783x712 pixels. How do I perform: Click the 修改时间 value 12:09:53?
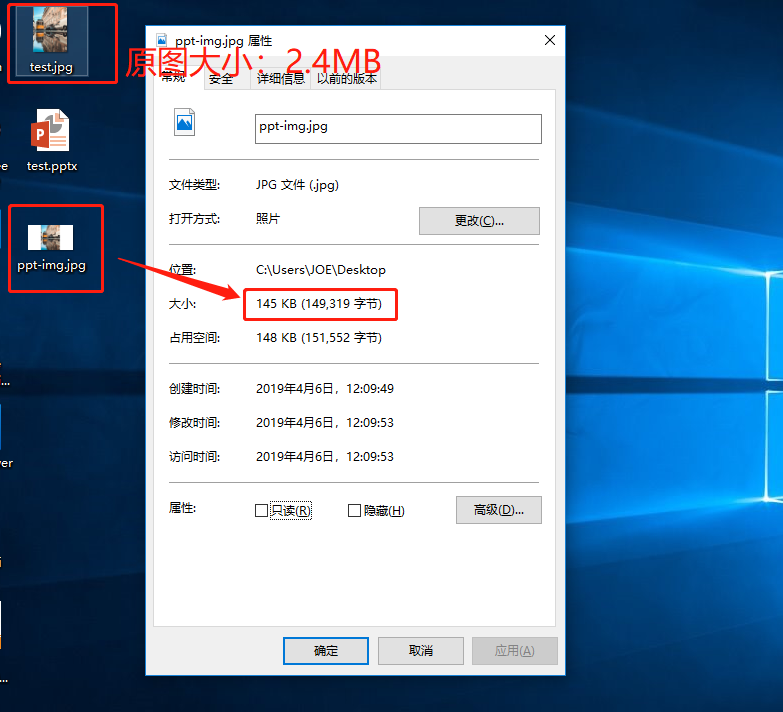pyautogui.click(x=370, y=423)
